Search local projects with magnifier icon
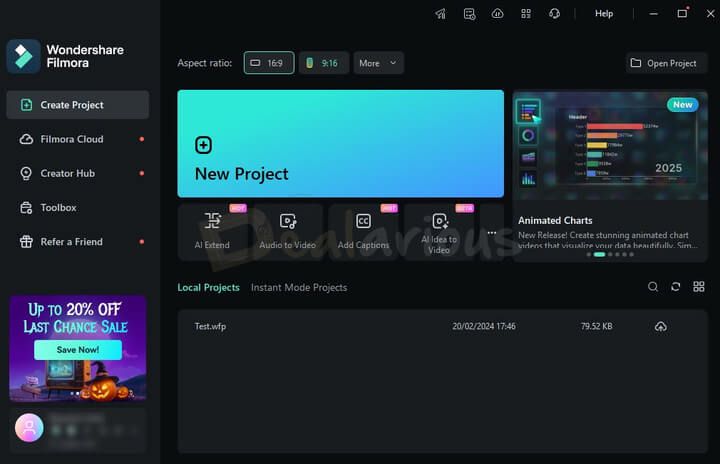720x464 pixels. click(653, 287)
